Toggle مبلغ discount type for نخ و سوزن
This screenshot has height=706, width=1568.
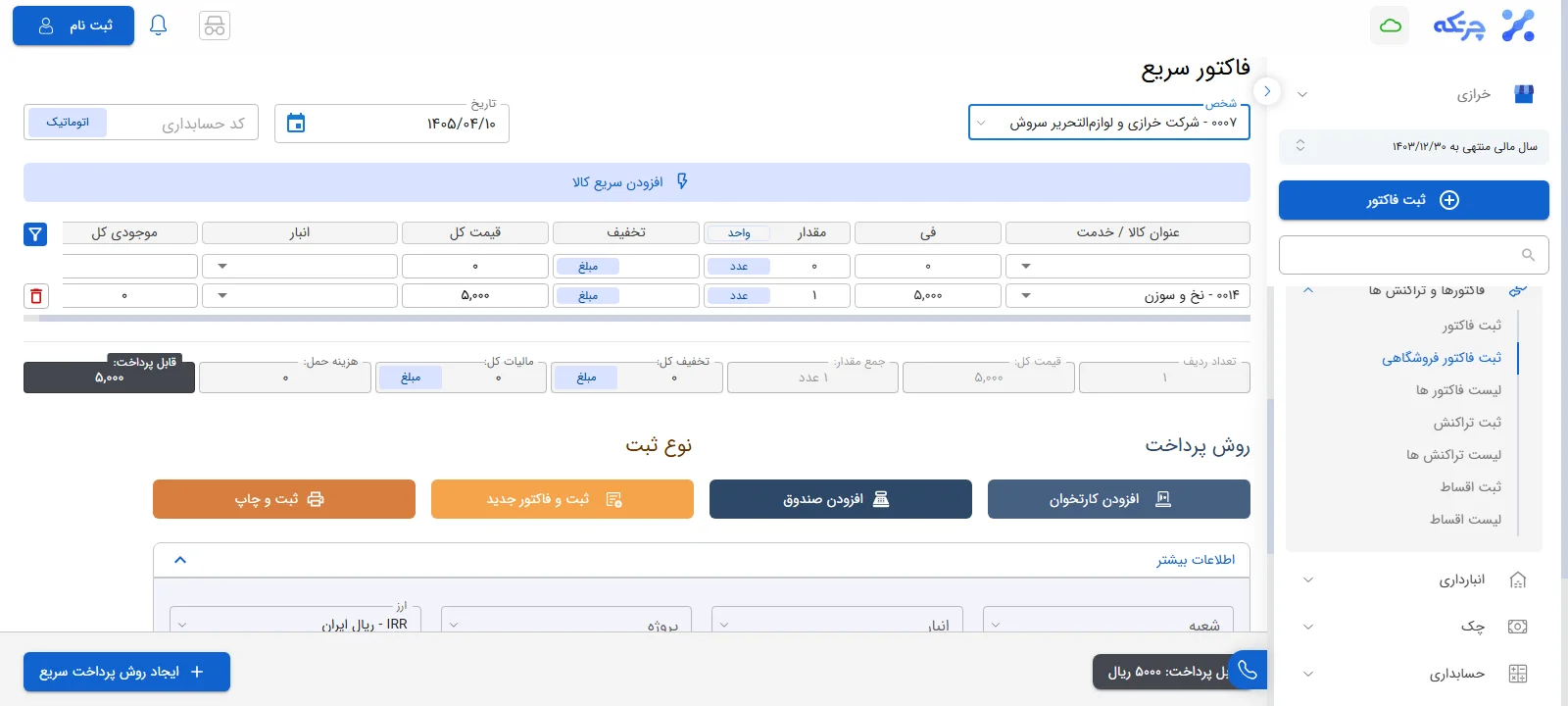click(x=588, y=296)
